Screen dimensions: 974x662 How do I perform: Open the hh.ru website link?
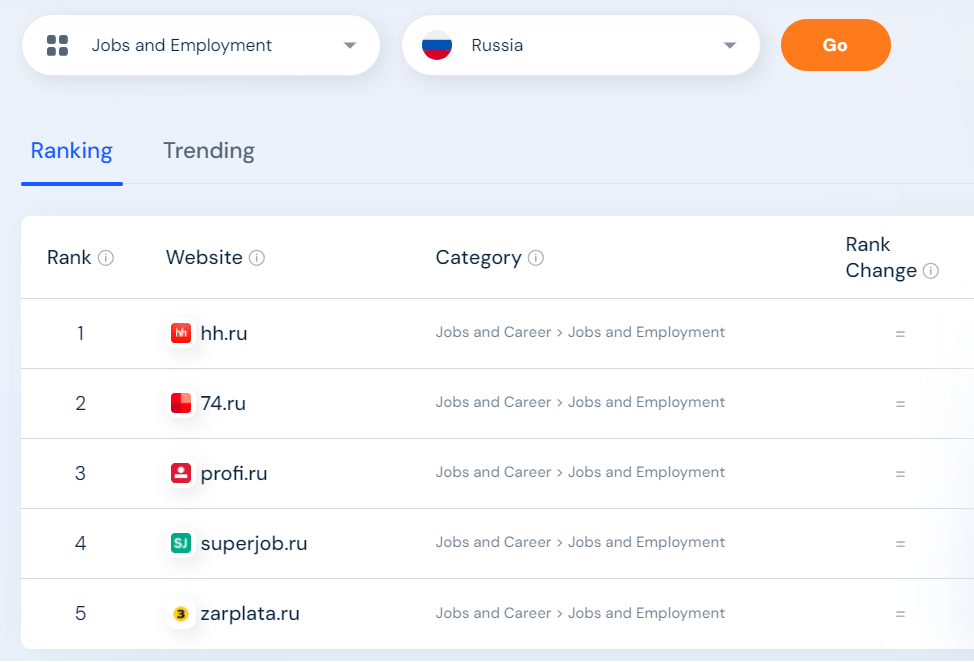pos(224,333)
